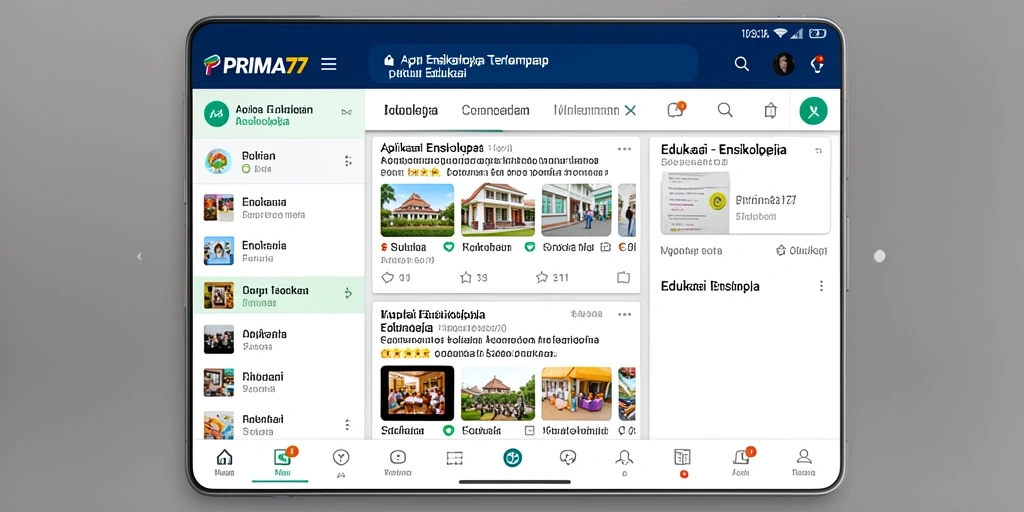1024x512 pixels.
Task: Open the Bolian sidebar item
Action: [x=279, y=161]
